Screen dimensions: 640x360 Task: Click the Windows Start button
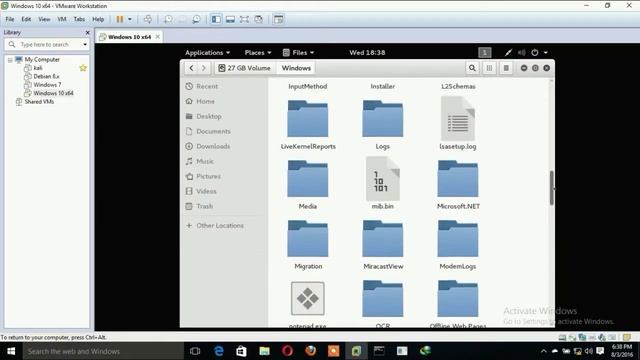(x=11, y=351)
